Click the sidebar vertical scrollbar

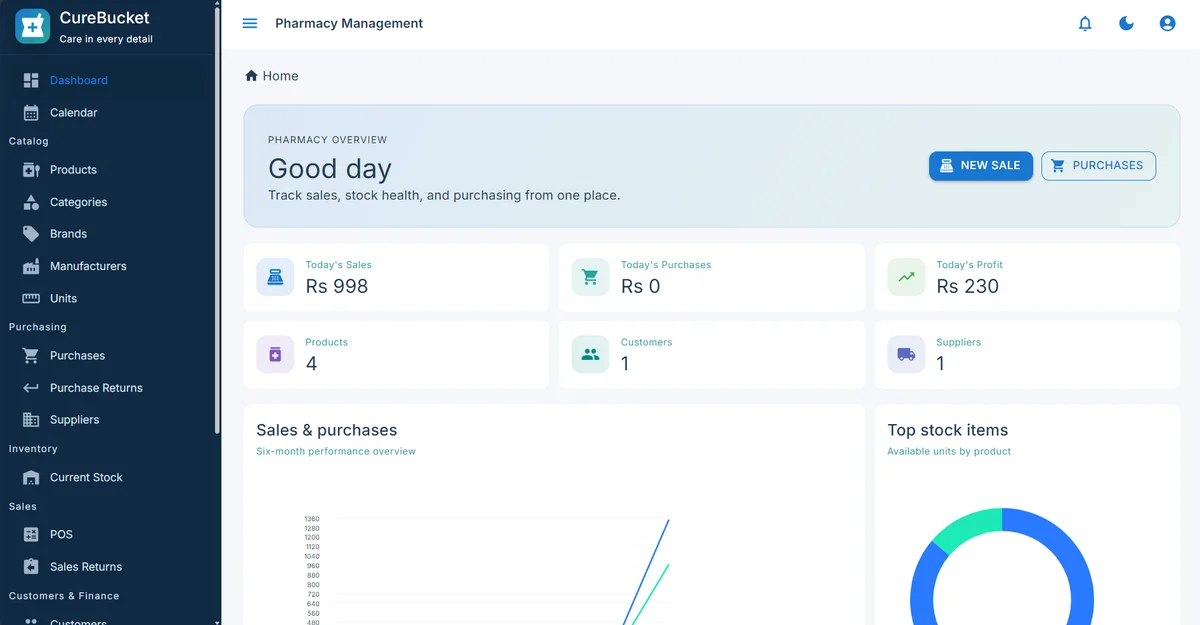[217, 220]
